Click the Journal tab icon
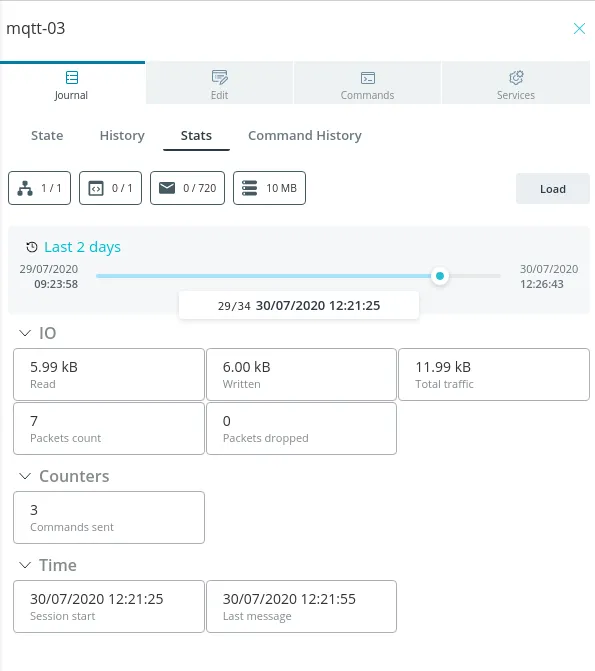The height and width of the screenshot is (671, 595). click(x=72, y=77)
